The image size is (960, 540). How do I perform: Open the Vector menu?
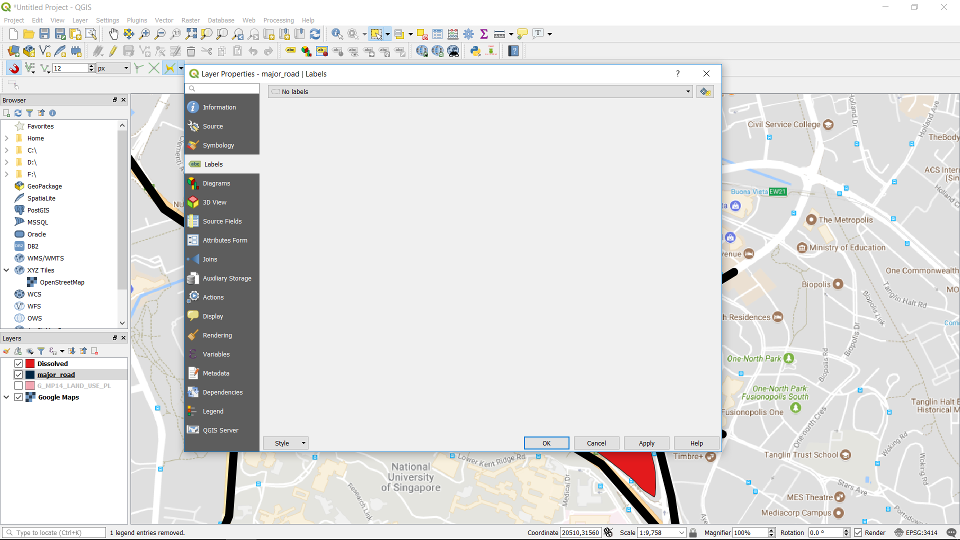tap(163, 20)
